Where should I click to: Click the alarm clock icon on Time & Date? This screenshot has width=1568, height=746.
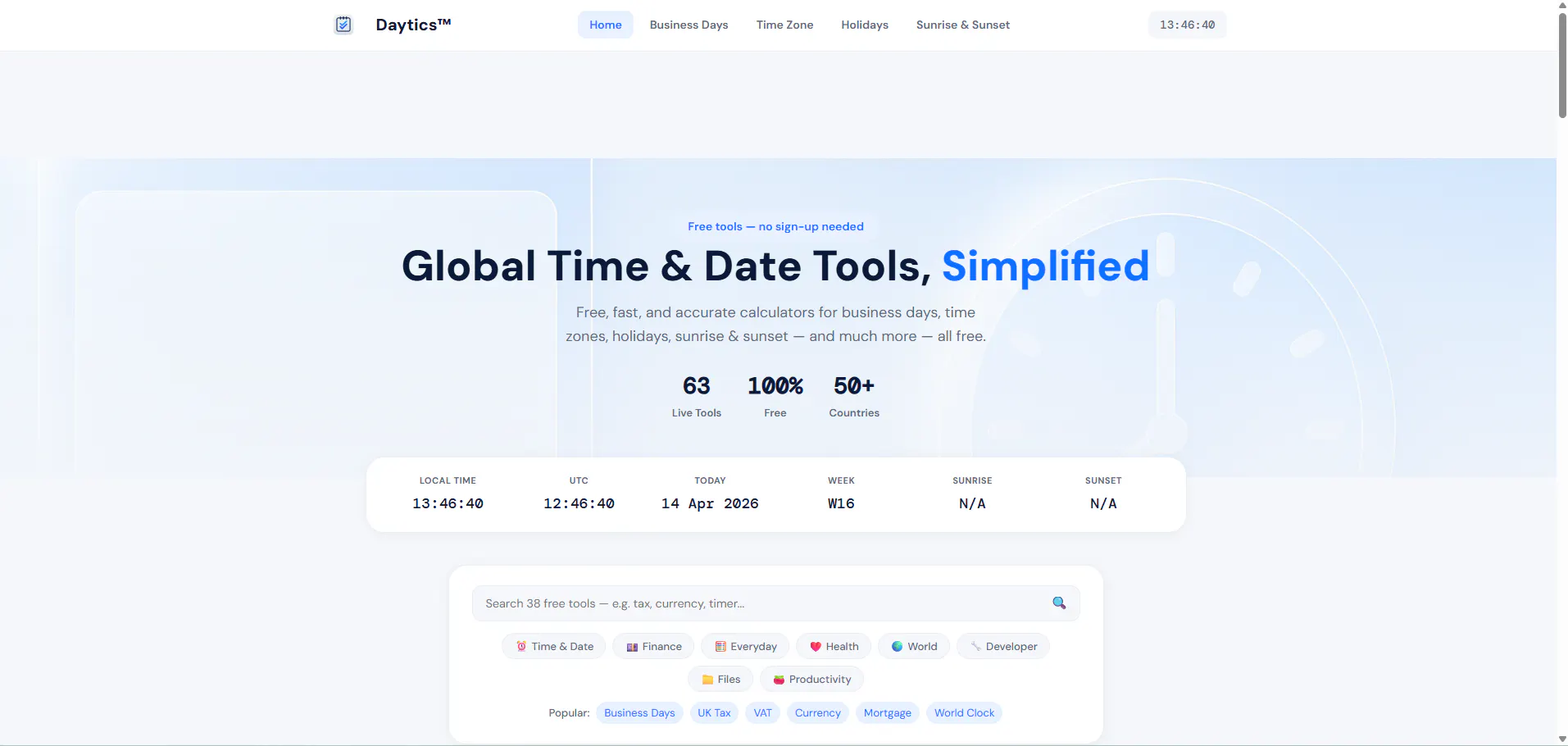[521, 646]
